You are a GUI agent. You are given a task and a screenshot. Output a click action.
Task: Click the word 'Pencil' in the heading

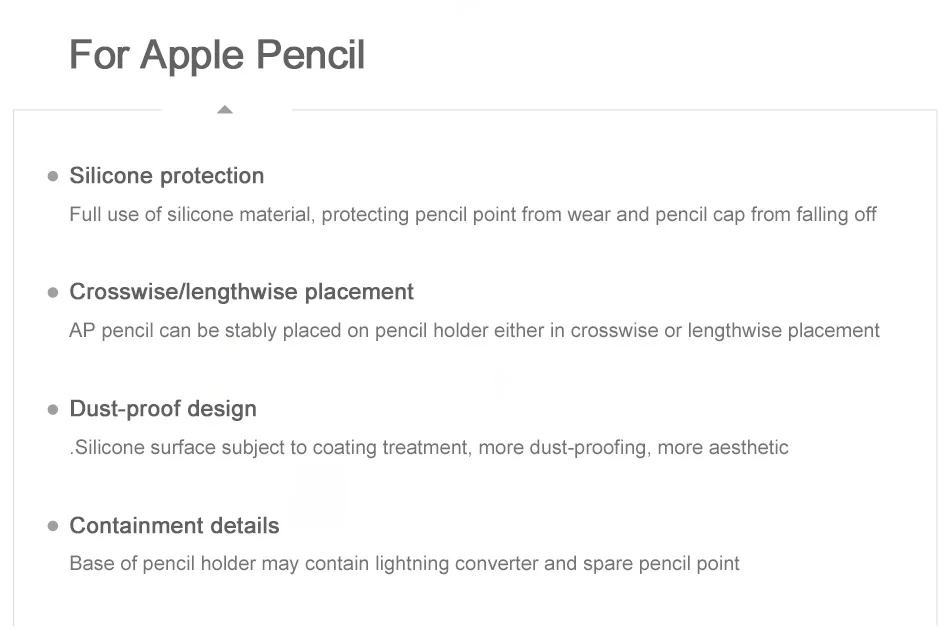point(310,55)
